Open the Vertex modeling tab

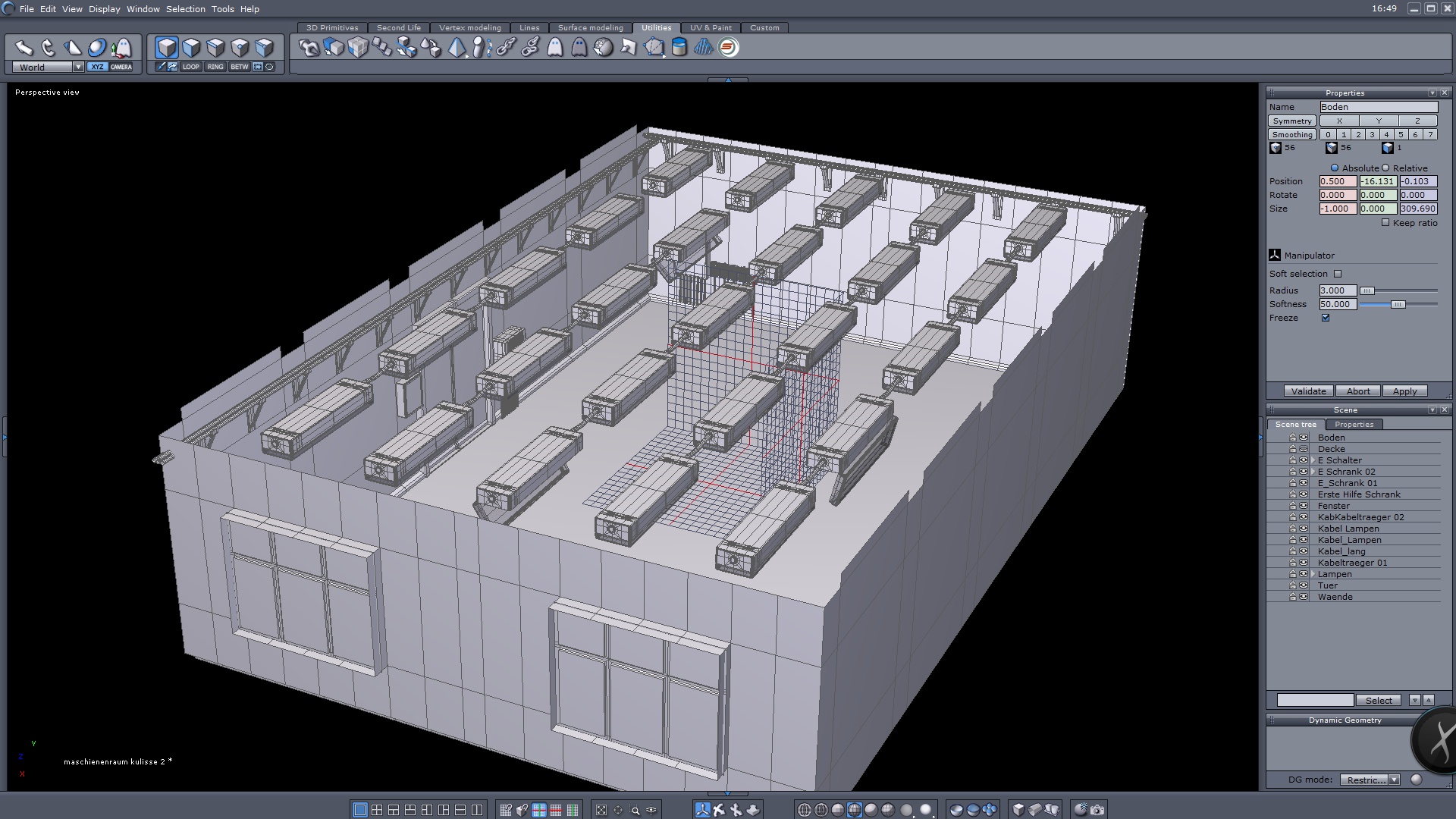point(469,27)
